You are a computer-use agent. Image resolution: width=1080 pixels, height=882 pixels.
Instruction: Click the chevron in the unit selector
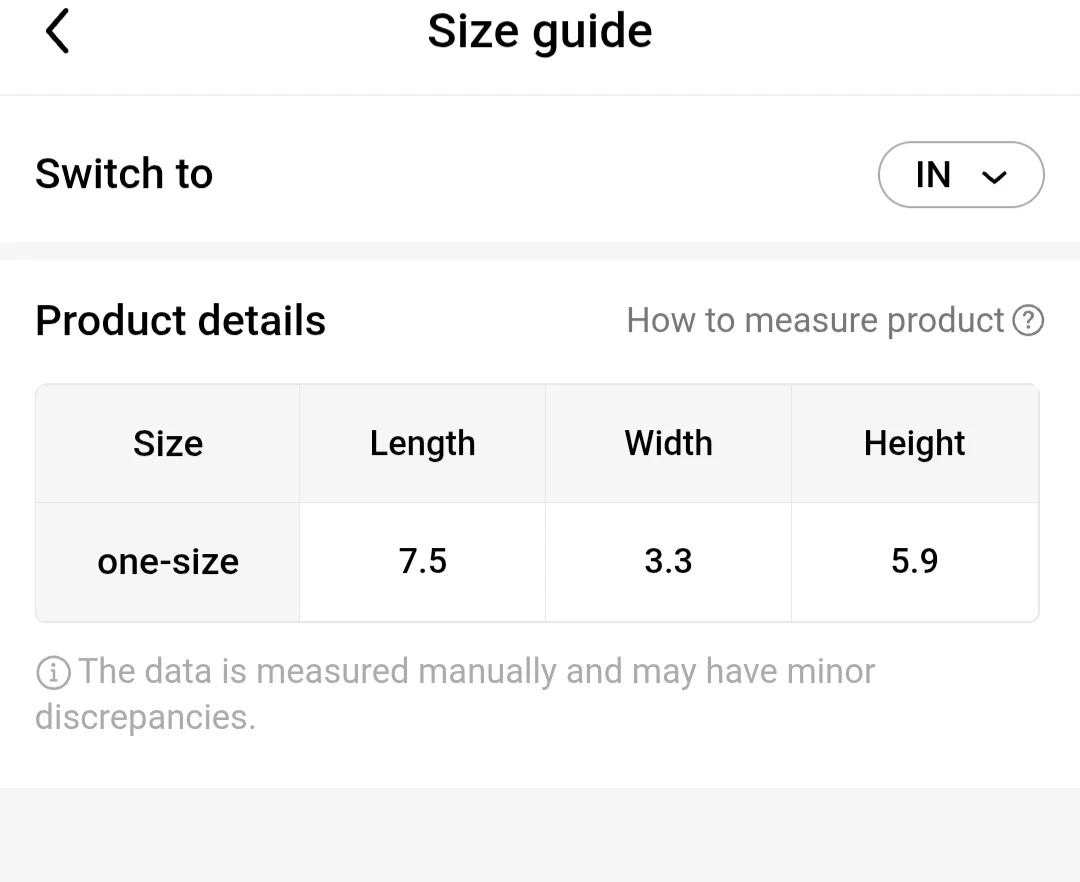point(994,178)
